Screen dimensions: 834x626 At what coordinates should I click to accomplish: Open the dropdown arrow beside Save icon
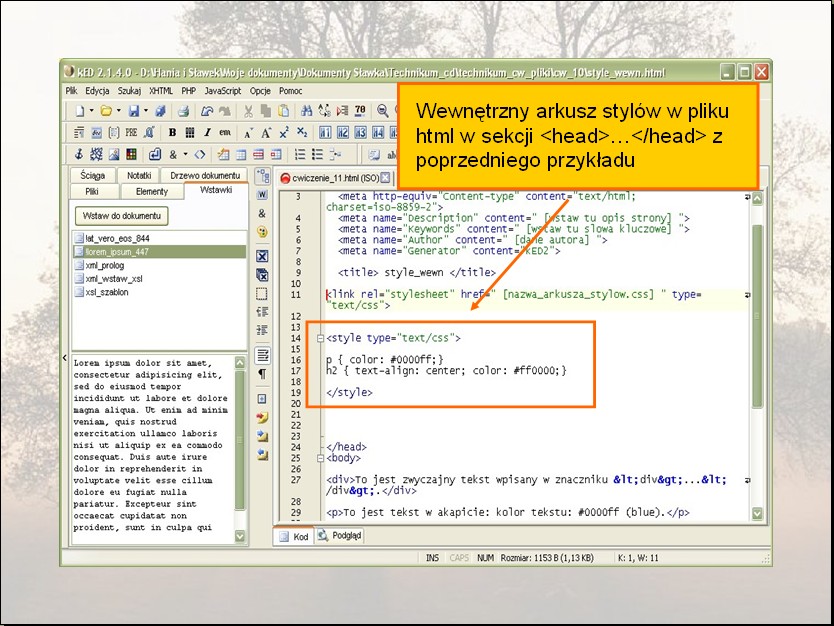[147, 111]
